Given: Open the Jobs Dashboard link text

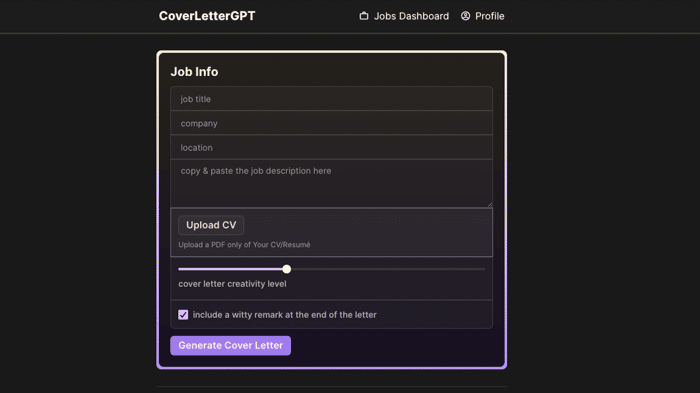Looking at the screenshot, I should click(x=411, y=16).
